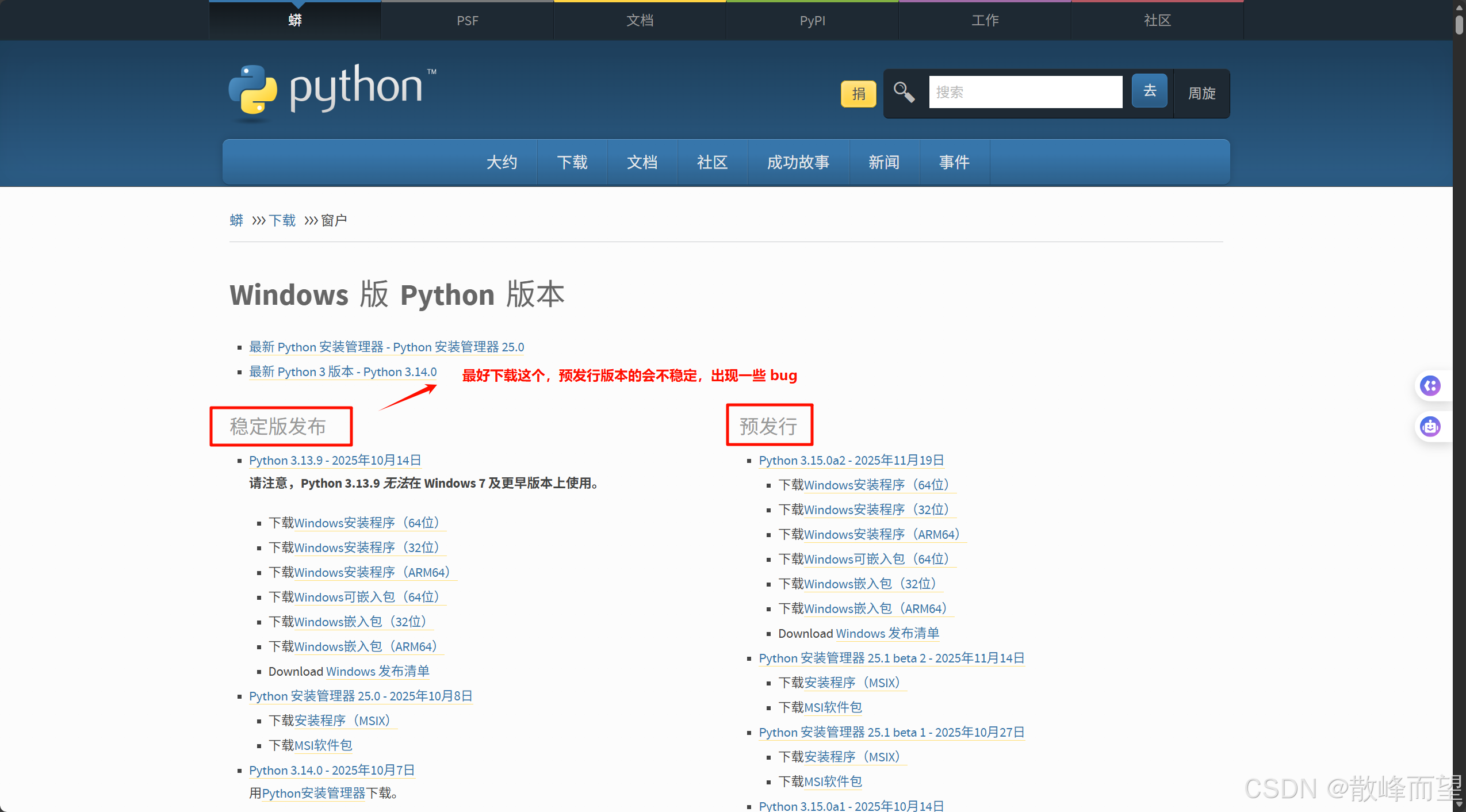Open latest Python 3.14.0 release link
The width and height of the screenshot is (1466, 812).
343,372
